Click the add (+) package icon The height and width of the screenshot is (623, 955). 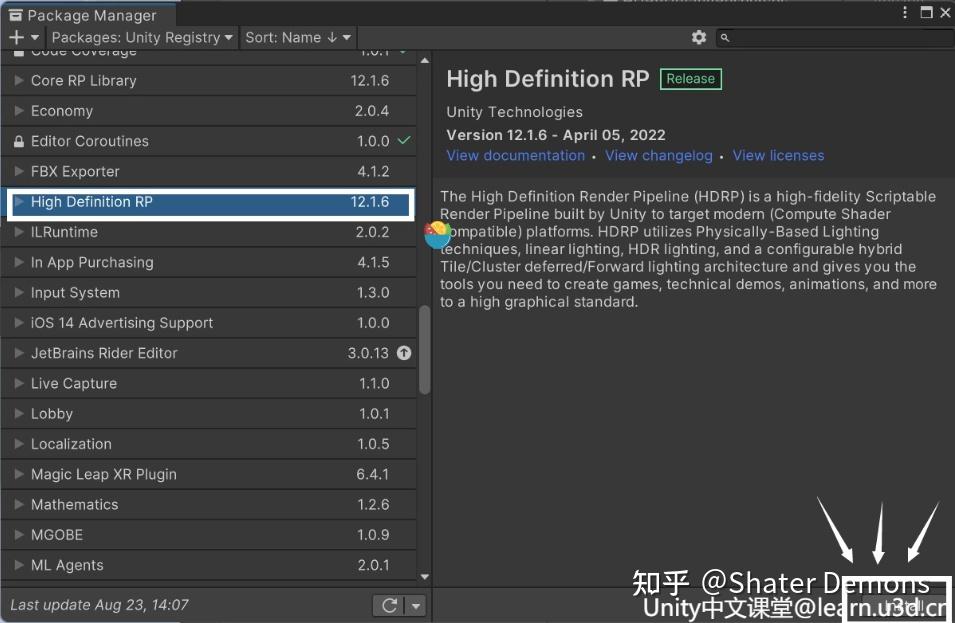pyautogui.click(x=14, y=37)
